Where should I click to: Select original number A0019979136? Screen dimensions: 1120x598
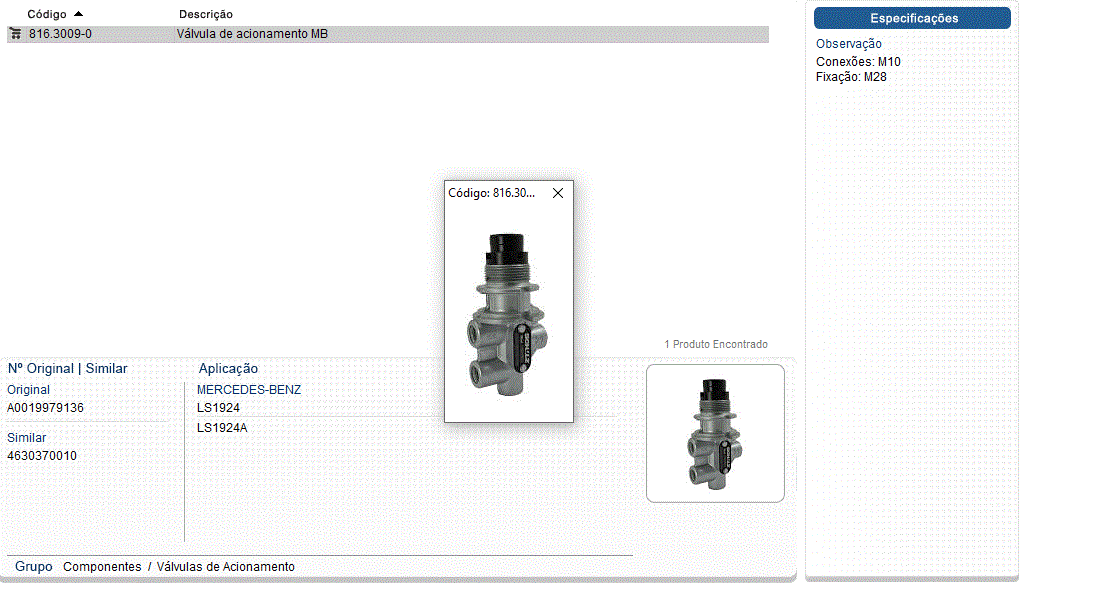click(45, 408)
